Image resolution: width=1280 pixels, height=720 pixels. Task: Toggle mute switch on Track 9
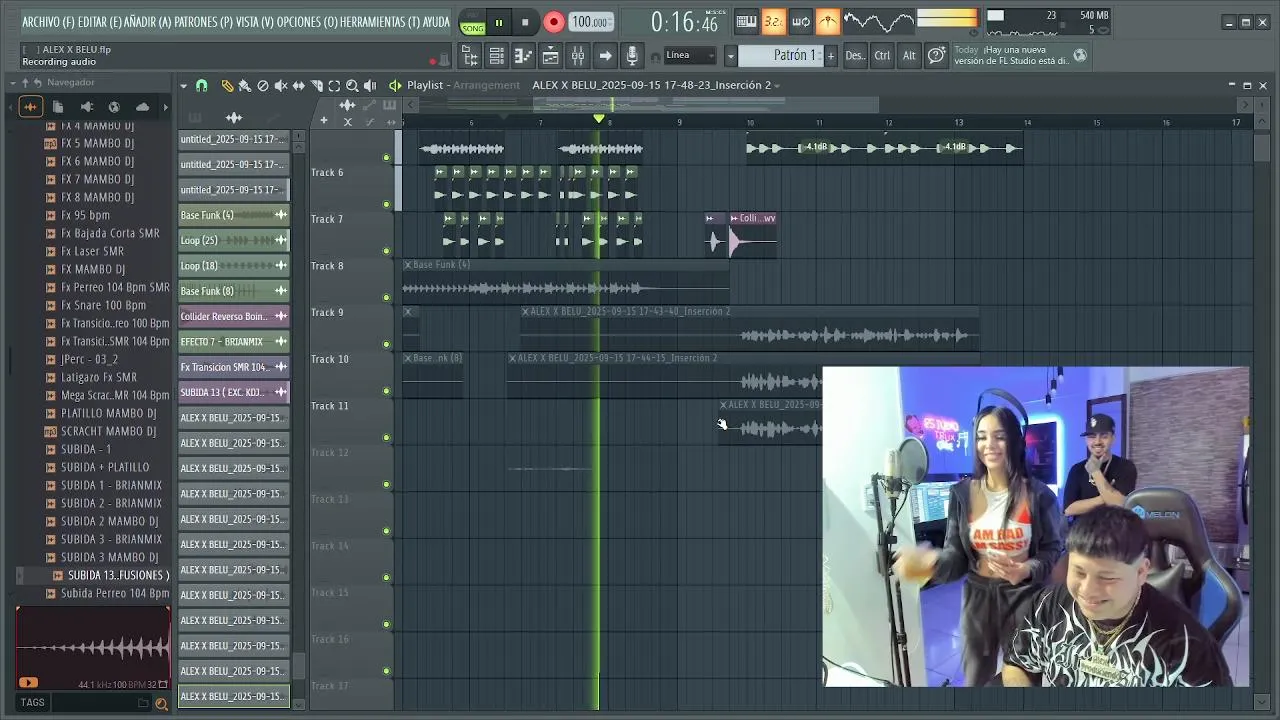pyautogui.click(x=386, y=344)
